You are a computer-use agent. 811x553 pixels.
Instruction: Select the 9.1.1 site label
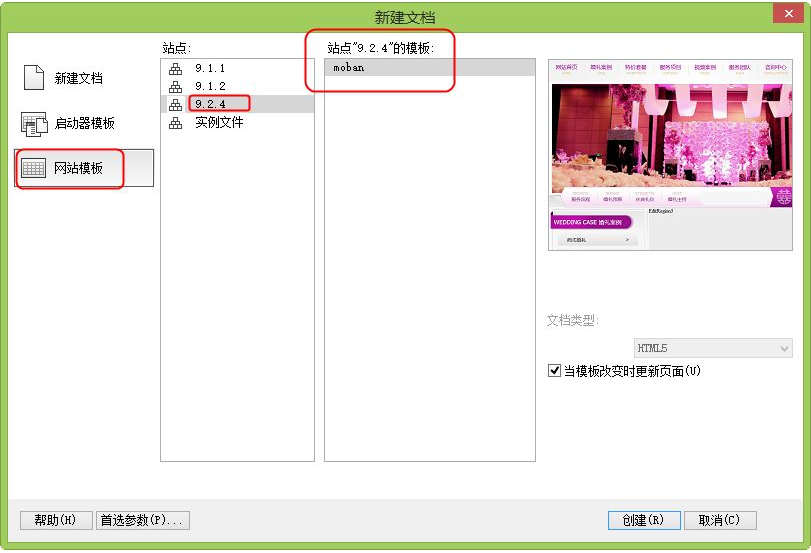tap(210, 68)
